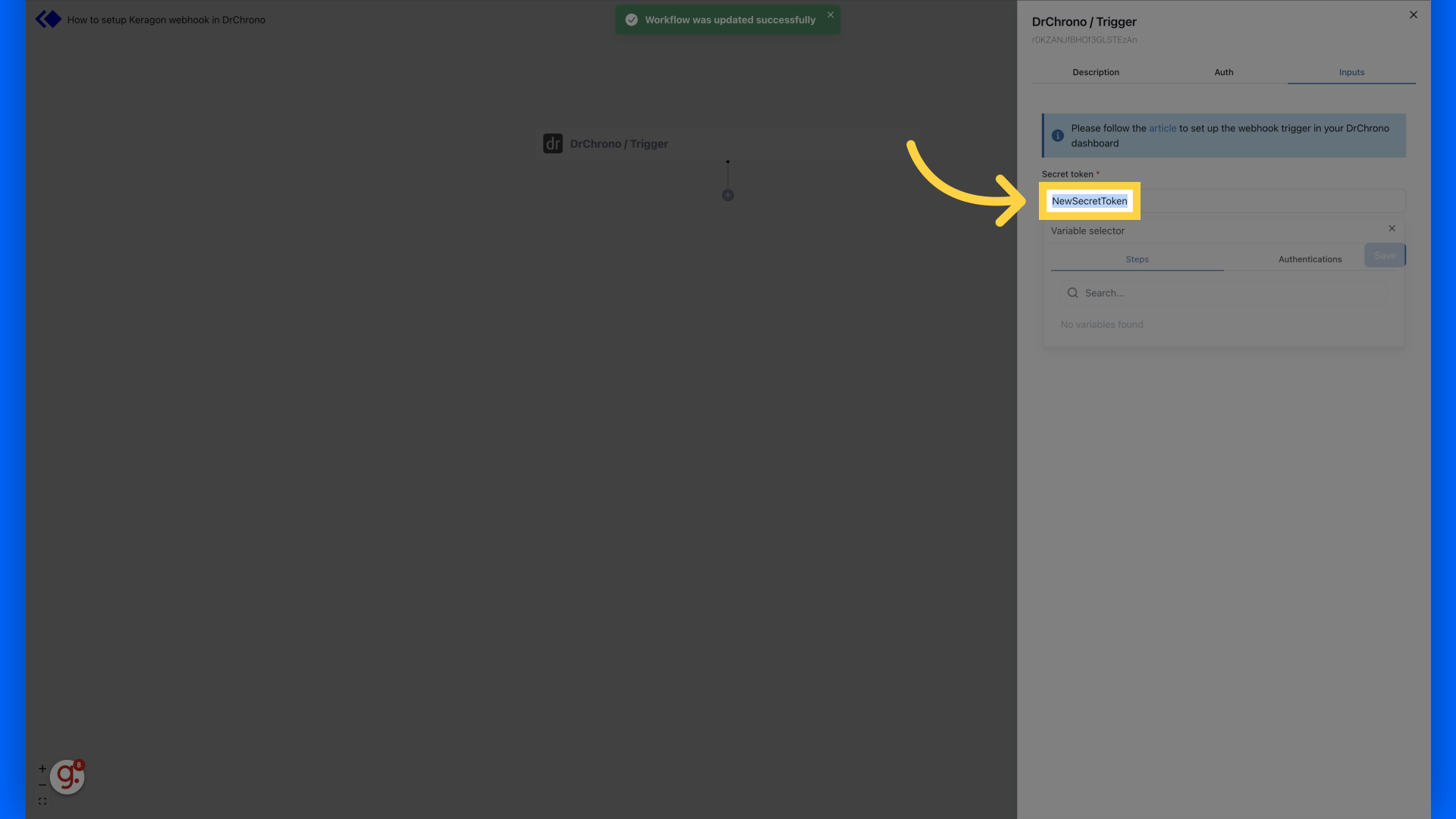This screenshot has height=819, width=1456.
Task: Switch to the Steps tab
Action: click(x=1137, y=259)
